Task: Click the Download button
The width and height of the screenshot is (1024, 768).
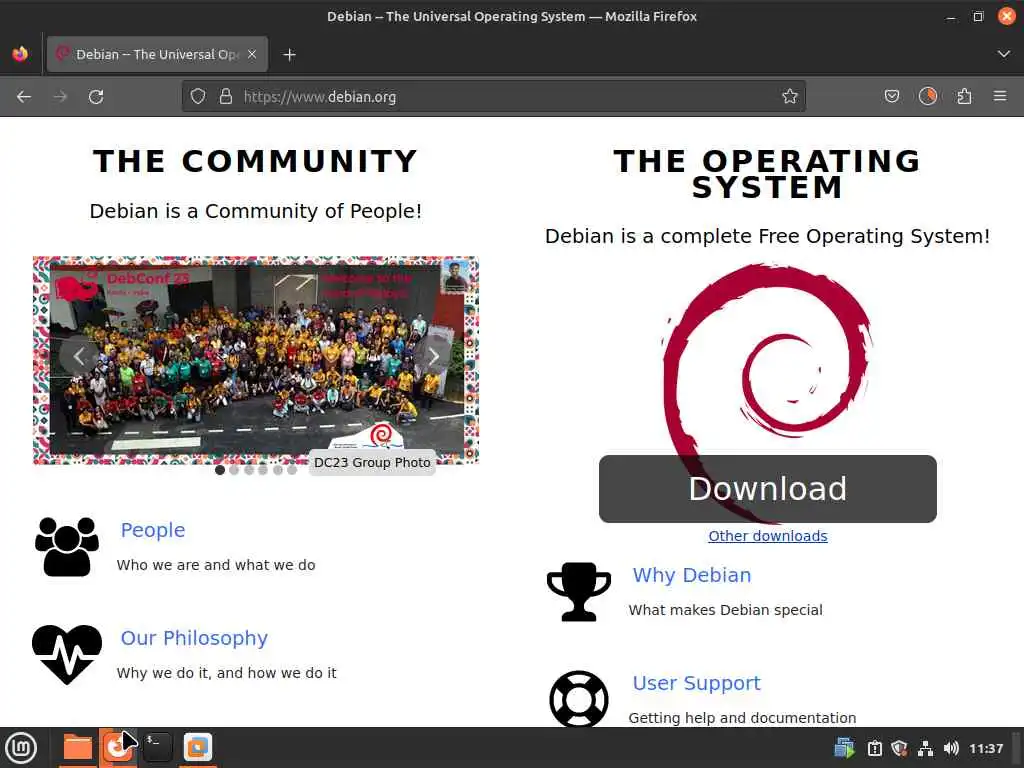Action: 767,488
